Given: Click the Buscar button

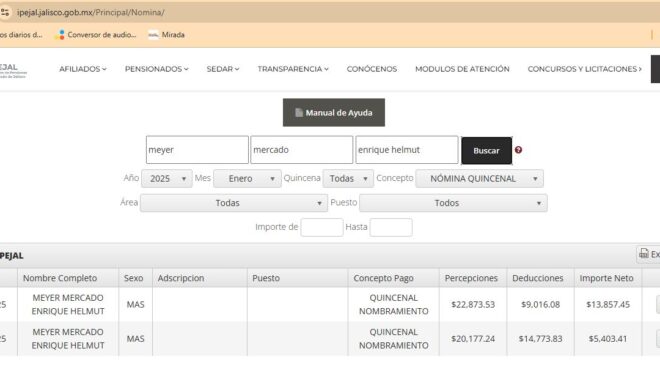Looking at the screenshot, I should [487, 150].
